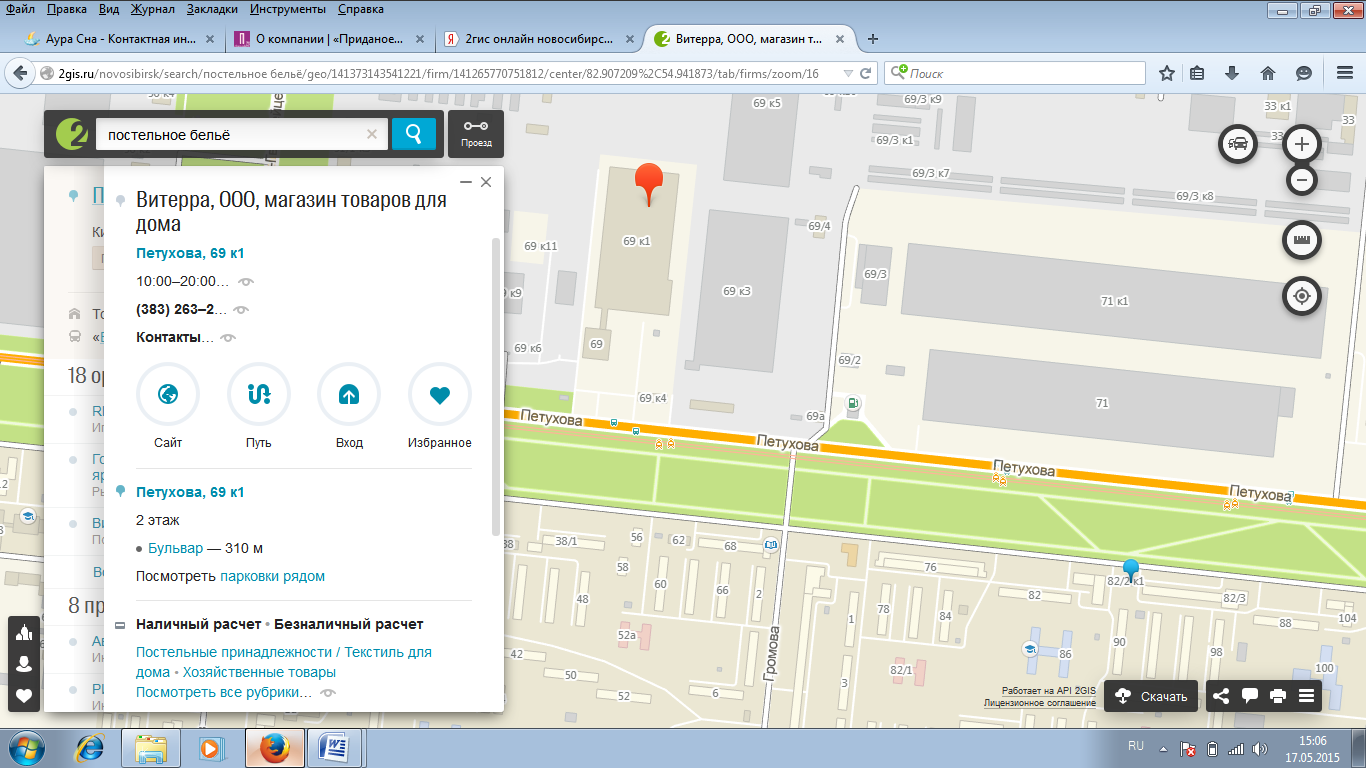This screenshot has height=768, width=1366.
Task: Switch to the 2гис онлайн новосибирск tab
Action: point(538,40)
